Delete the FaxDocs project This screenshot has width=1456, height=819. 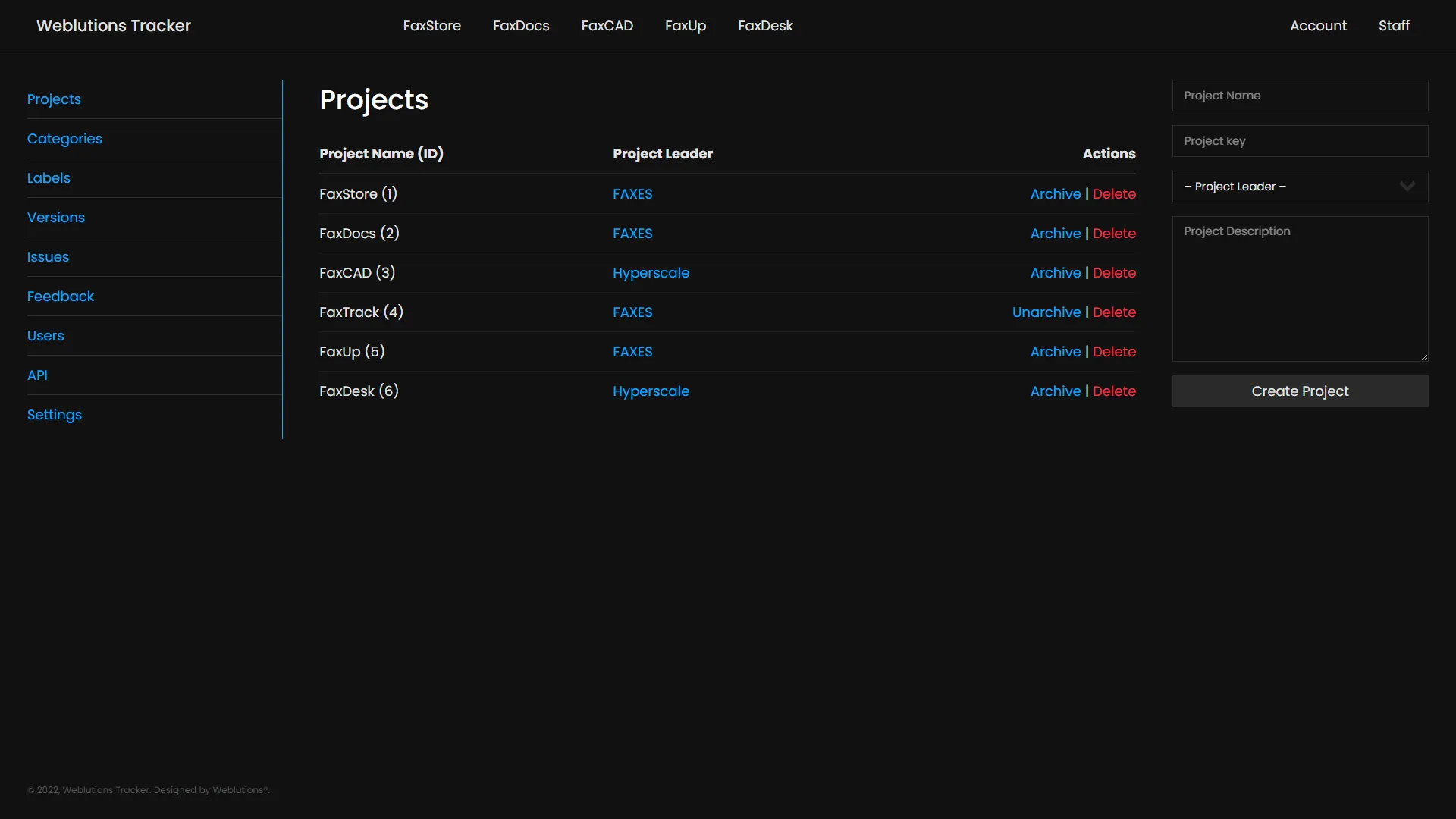click(x=1115, y=233)
